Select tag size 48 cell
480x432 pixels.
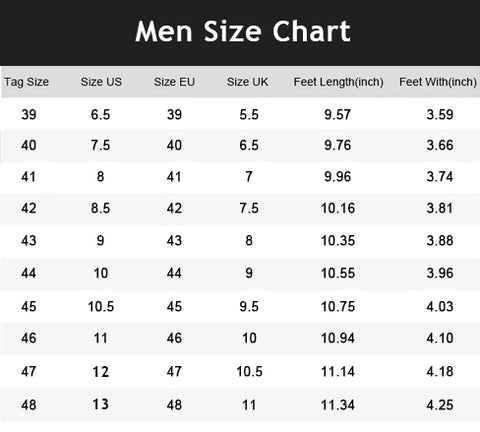pyautogui.click(x=29, y=405)
